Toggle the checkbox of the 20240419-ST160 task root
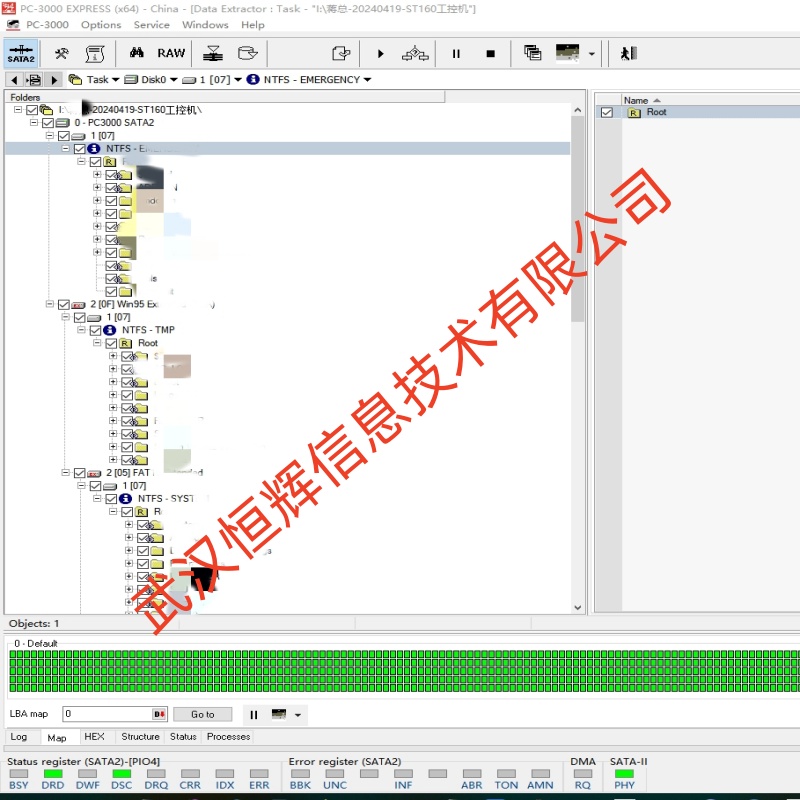The image size is (800, 800). (32, 110)
